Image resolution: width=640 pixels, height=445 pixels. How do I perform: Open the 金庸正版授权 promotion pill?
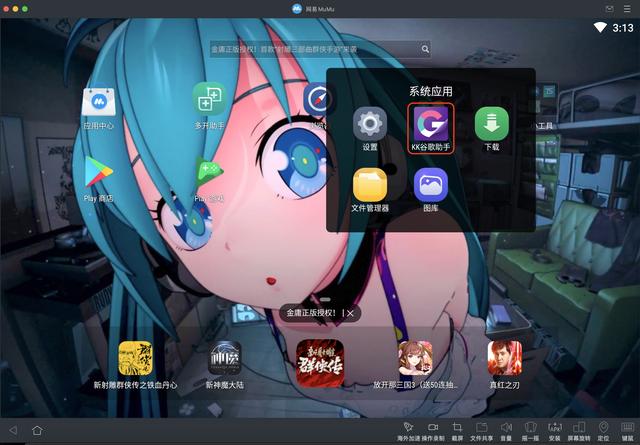pyautogui.click(x=320, y=313)
